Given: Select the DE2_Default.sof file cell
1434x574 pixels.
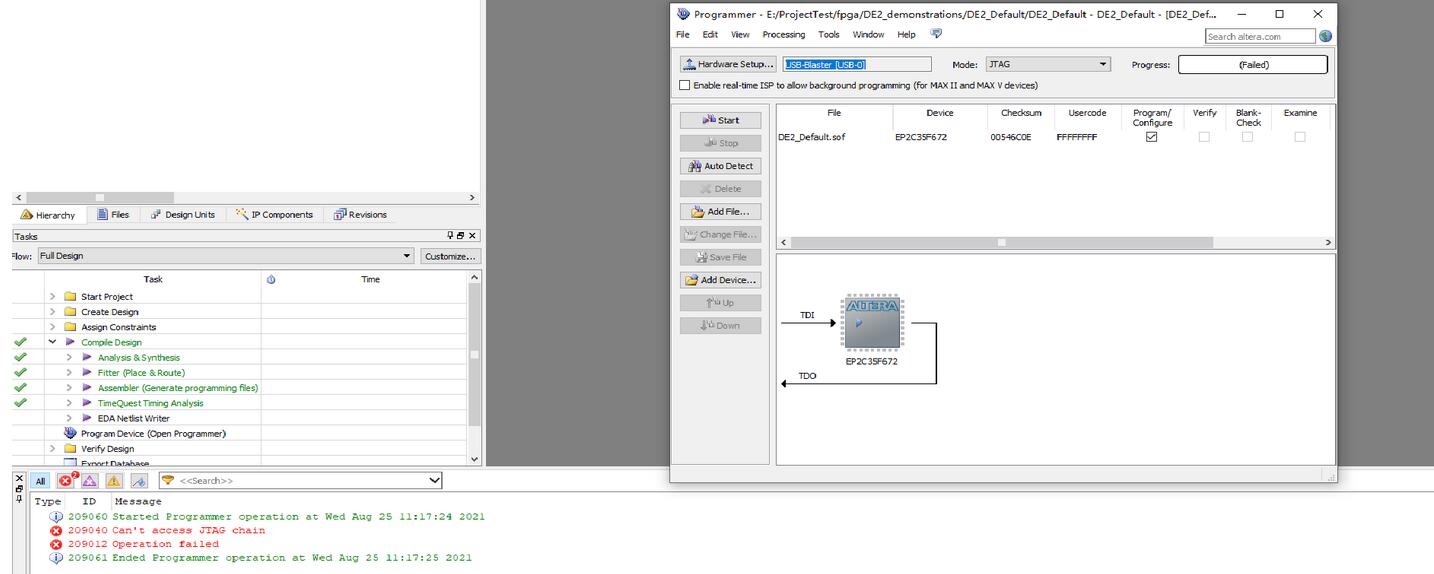Looking at the screenshot, I should [812, 137].
